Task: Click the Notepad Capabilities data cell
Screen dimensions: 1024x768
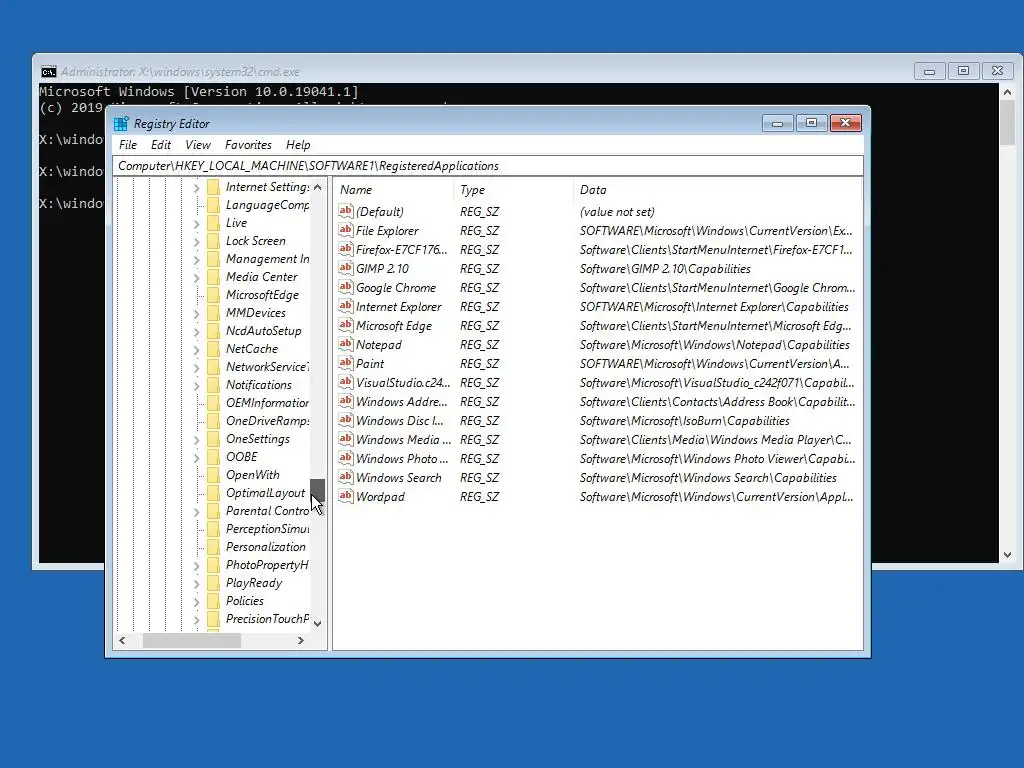Action: [x=714, y=345]
